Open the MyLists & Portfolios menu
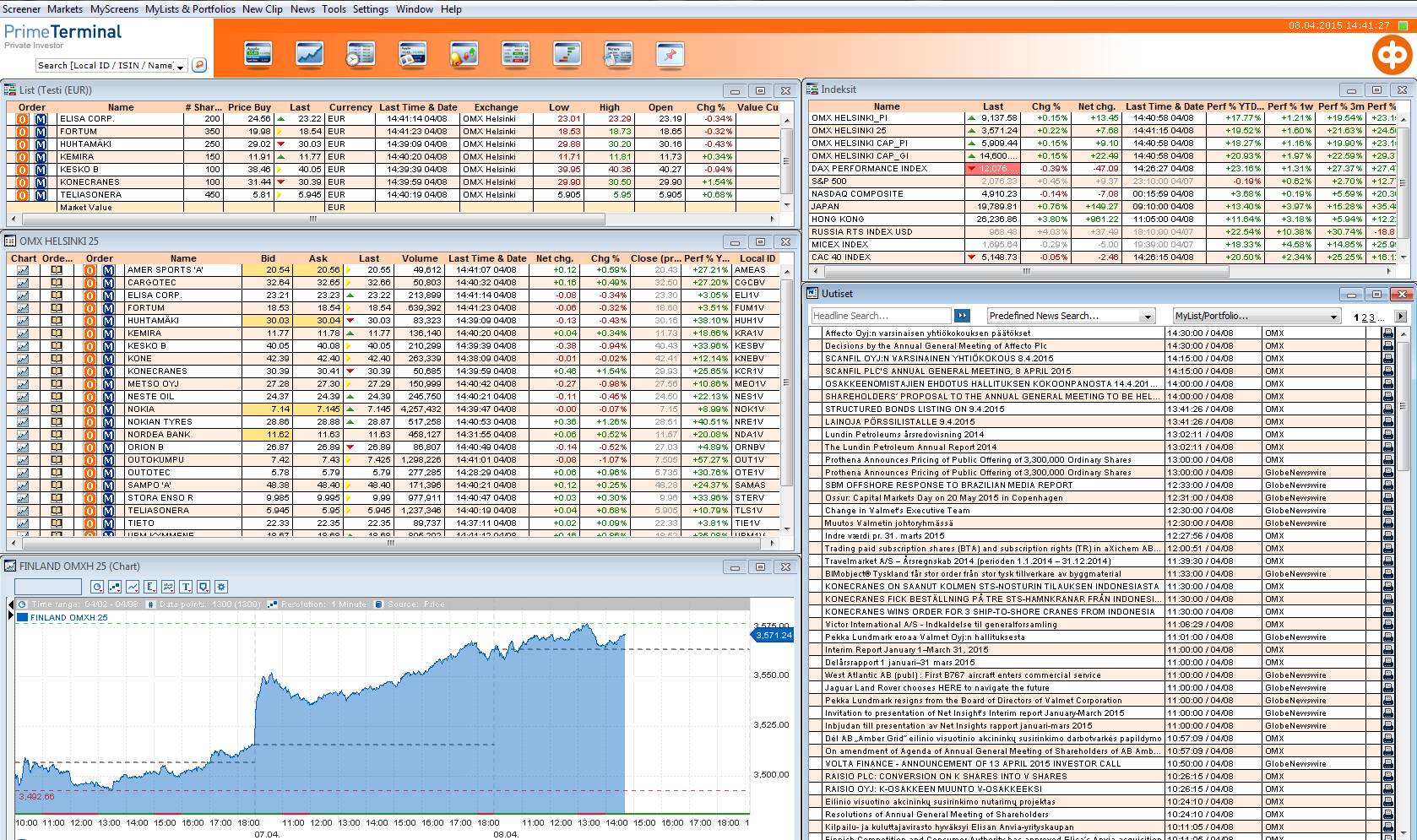Image resolution: width=1417 pixels, height=840 pixels. tap(190, 9)
